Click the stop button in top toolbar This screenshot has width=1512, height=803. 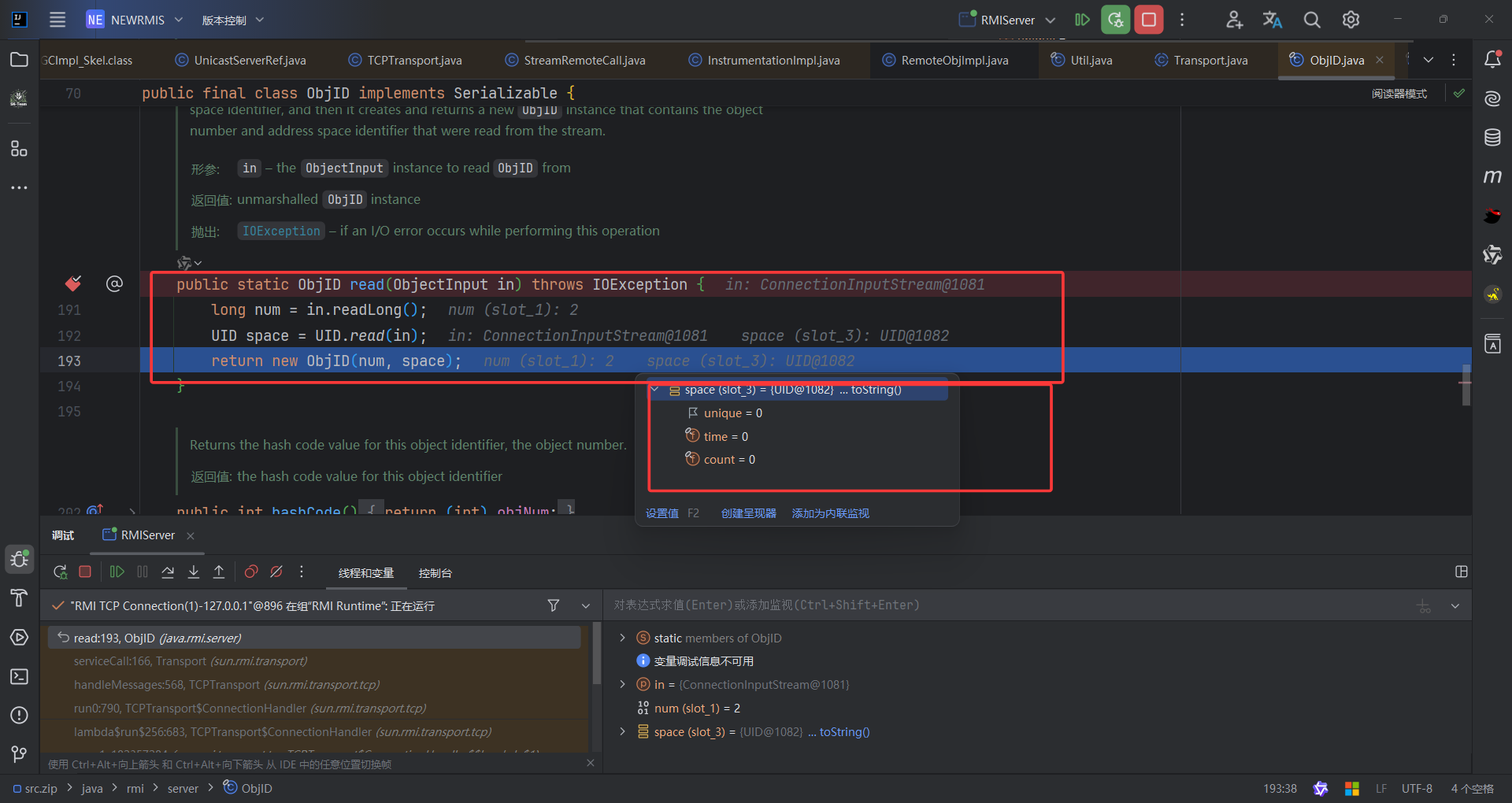[1149, 20]
